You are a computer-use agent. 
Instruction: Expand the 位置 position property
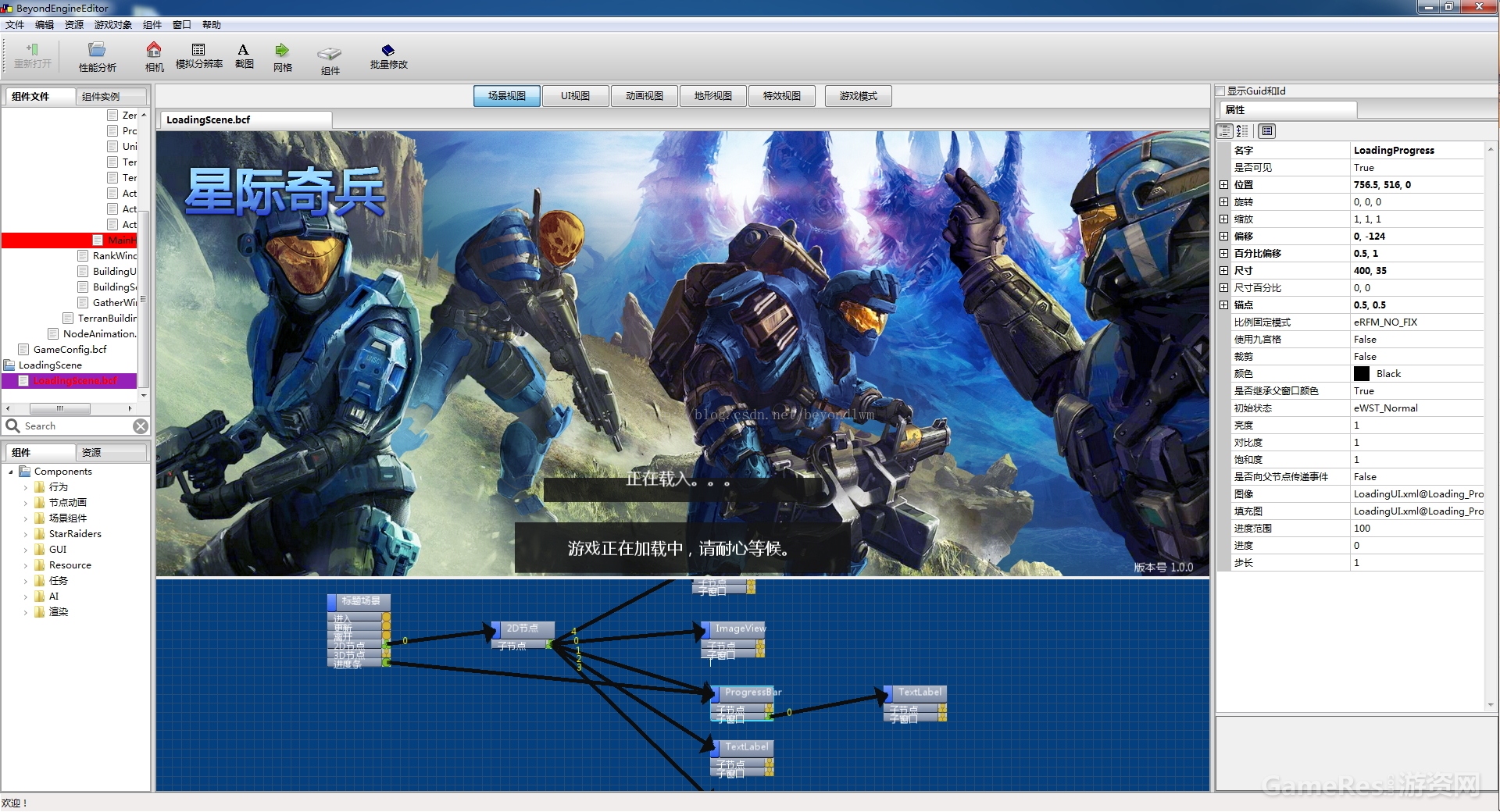pyautogui.click(x=1223, y=185)
